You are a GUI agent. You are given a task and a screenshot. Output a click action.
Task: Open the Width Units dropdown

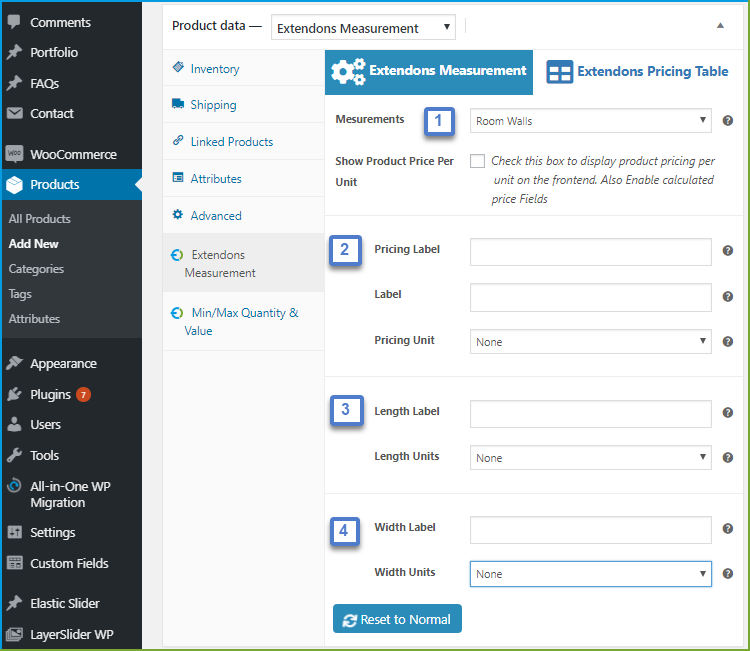click(590, 574)
